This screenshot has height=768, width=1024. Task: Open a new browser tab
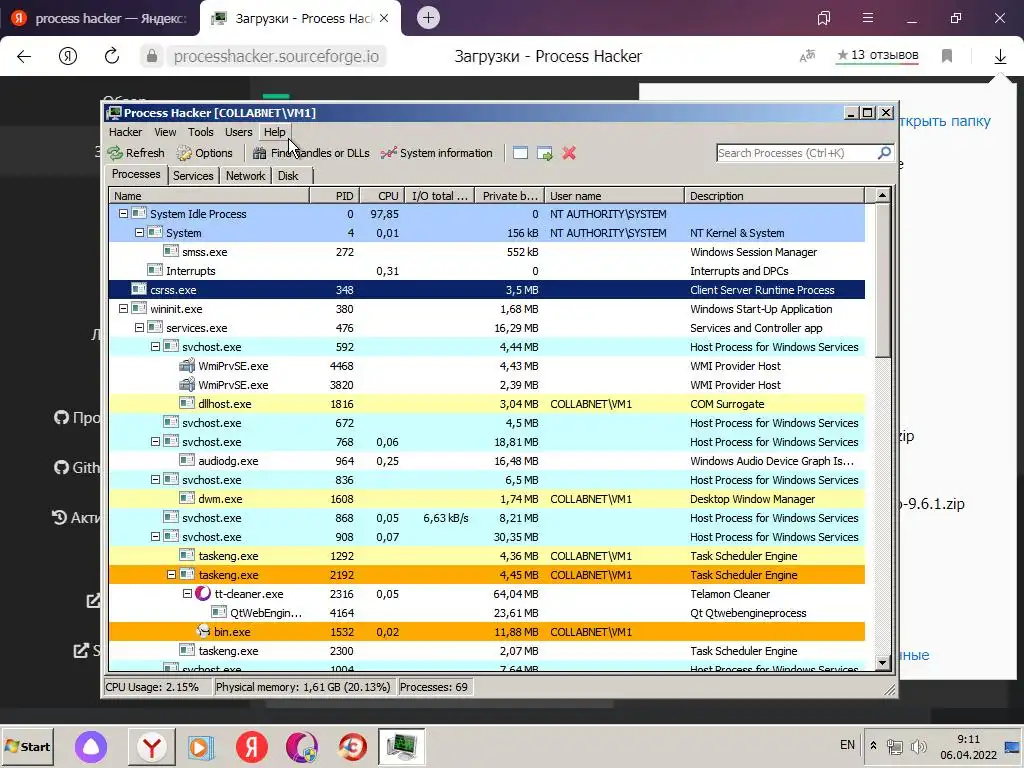click(428, 18)
